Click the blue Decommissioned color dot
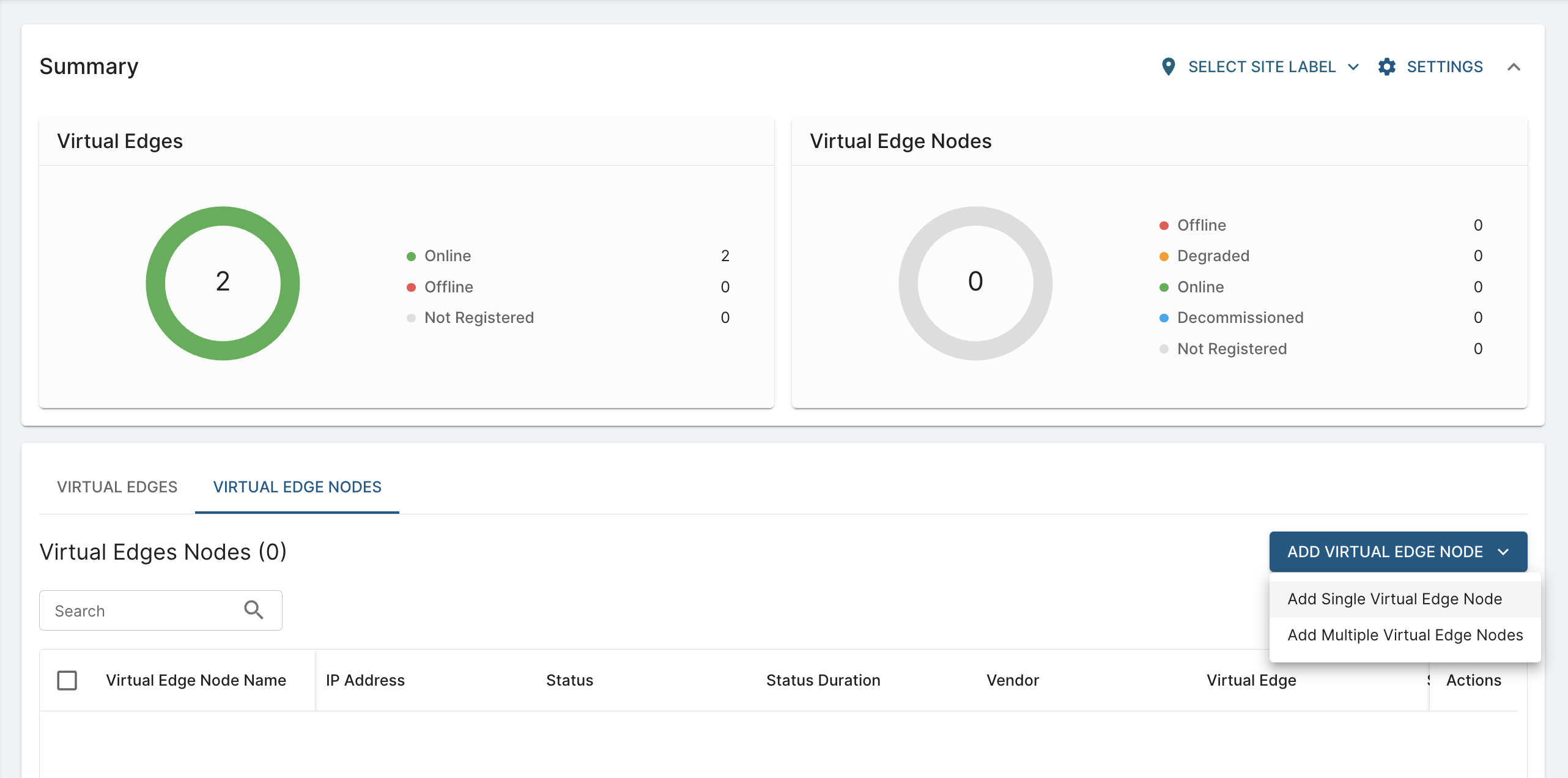The height and width of the screenshot is (778, 1568). tap(1164, 318)
